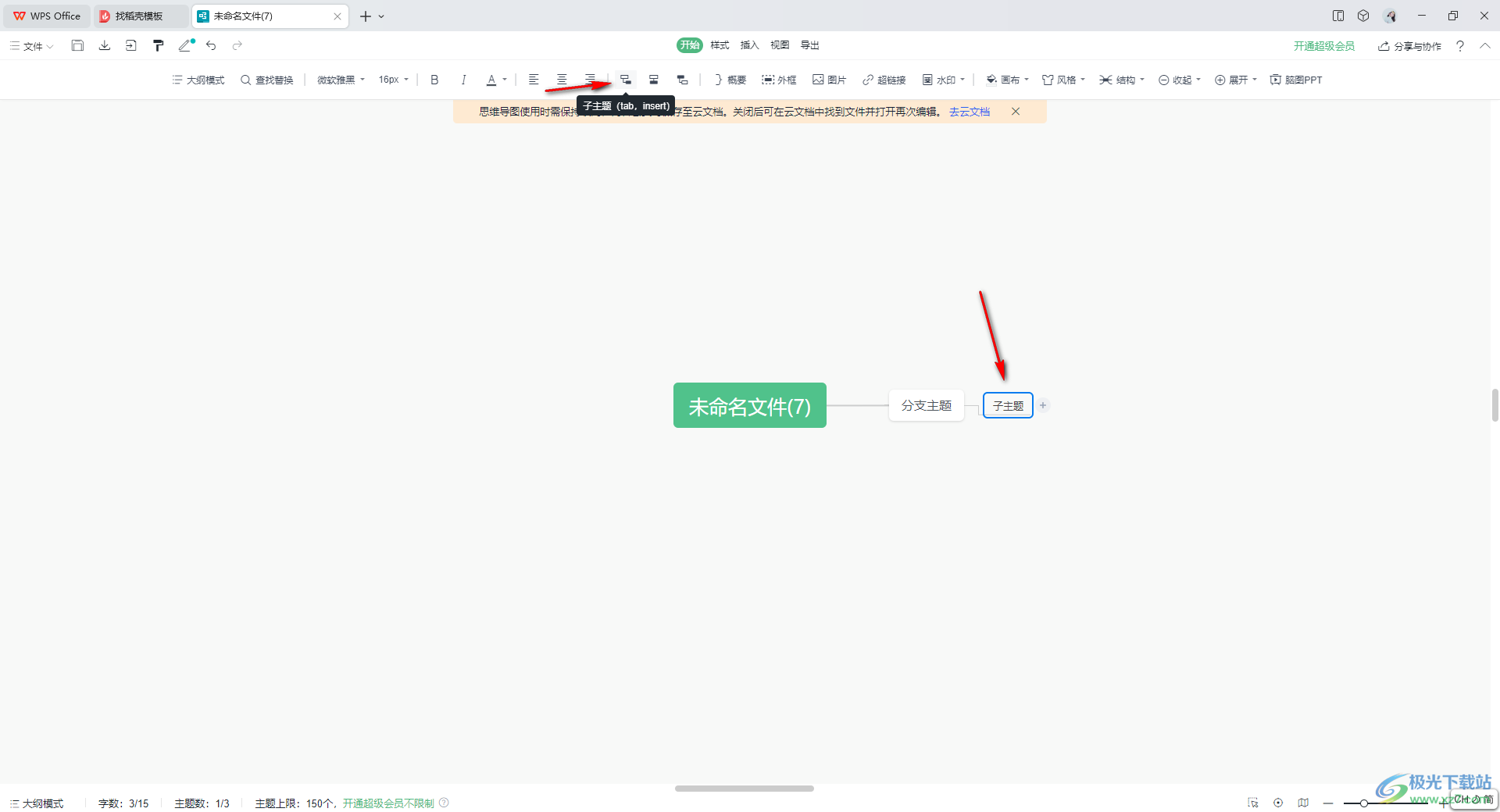Click the locate center icon in status bar
Viewport: 1500px width, 812px height.
pyautogui.click(x=1278, y=803)
